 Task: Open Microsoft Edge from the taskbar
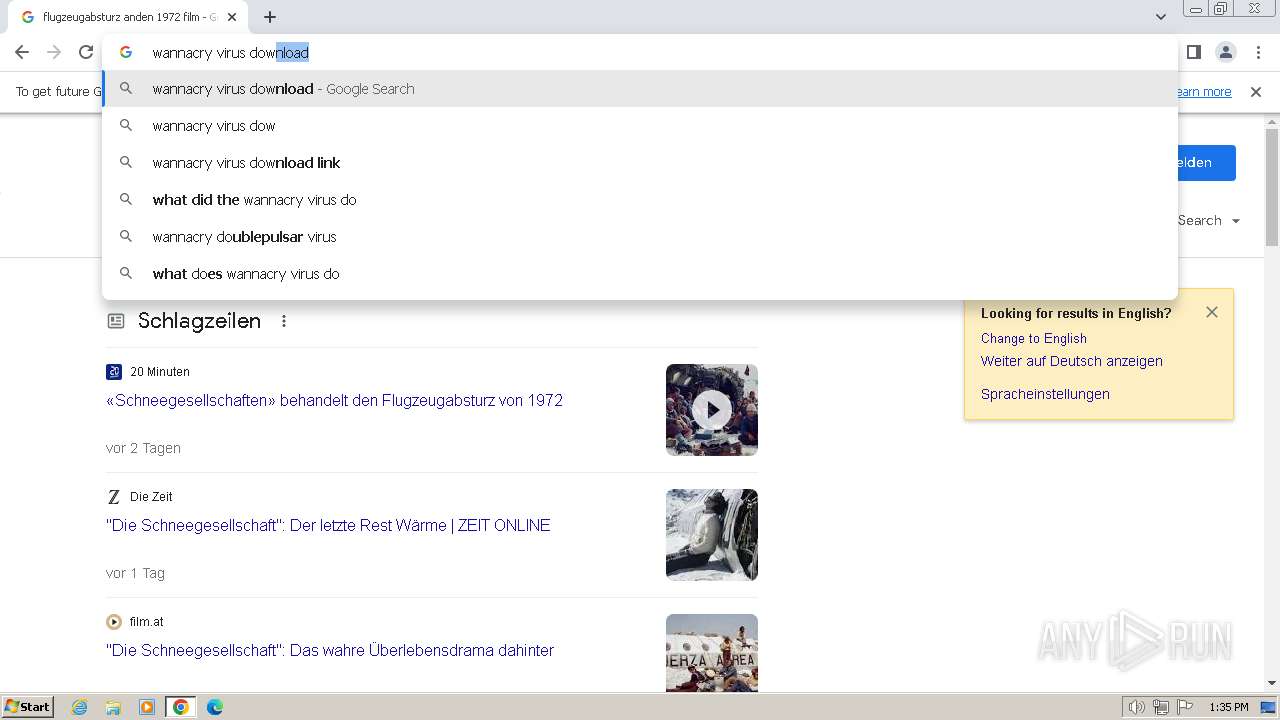215,707
